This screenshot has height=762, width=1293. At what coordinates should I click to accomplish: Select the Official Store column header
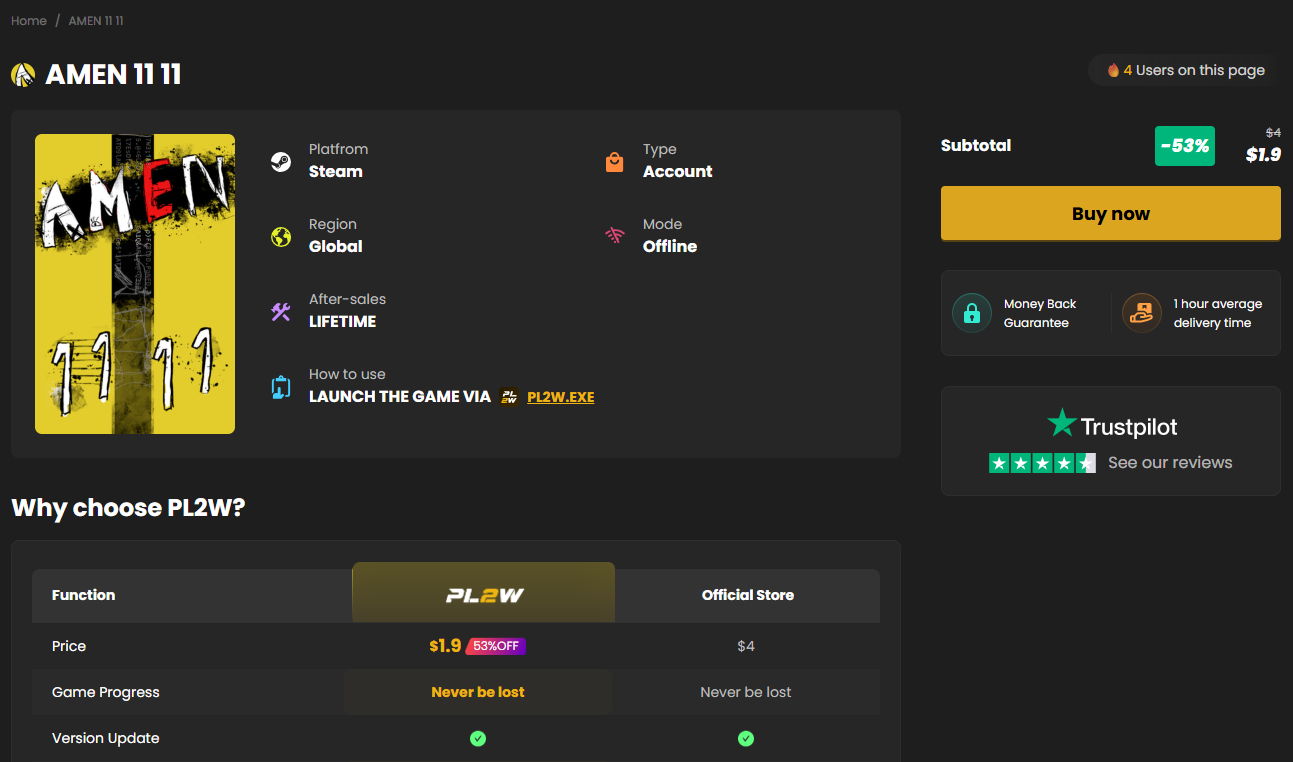coord(748,595)
